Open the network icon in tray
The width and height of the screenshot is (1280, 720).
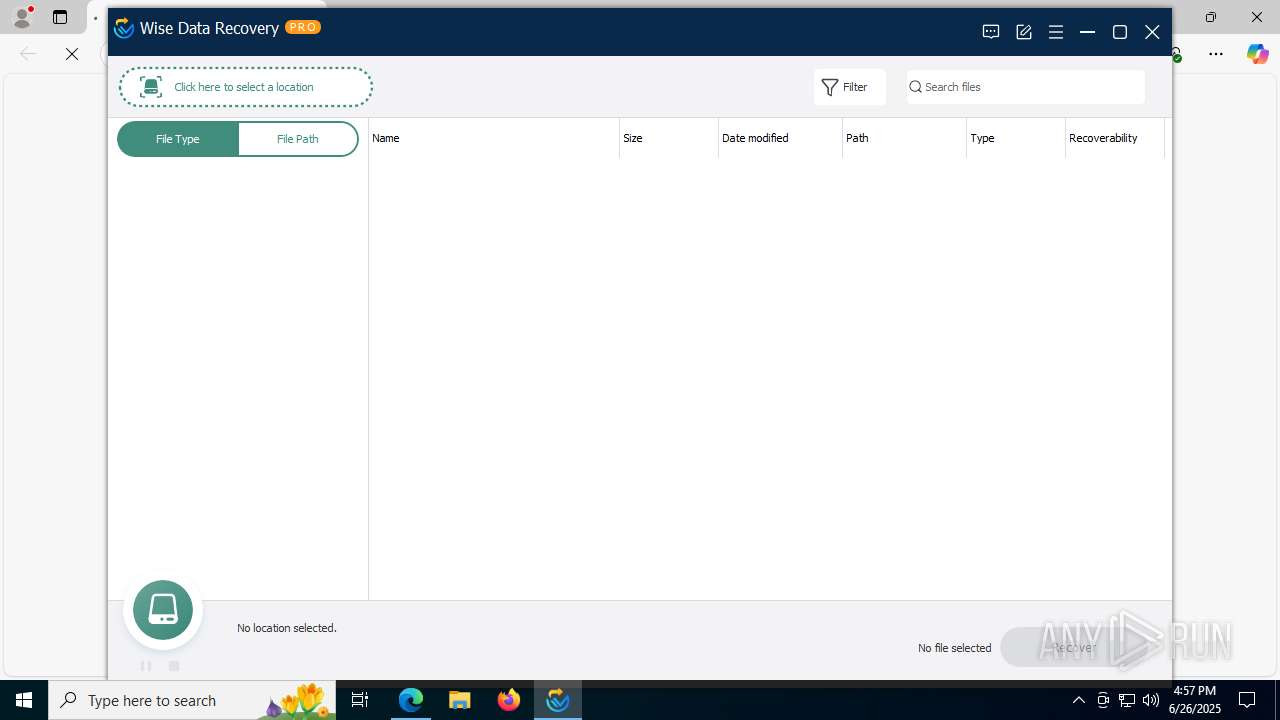[1127, 700]
